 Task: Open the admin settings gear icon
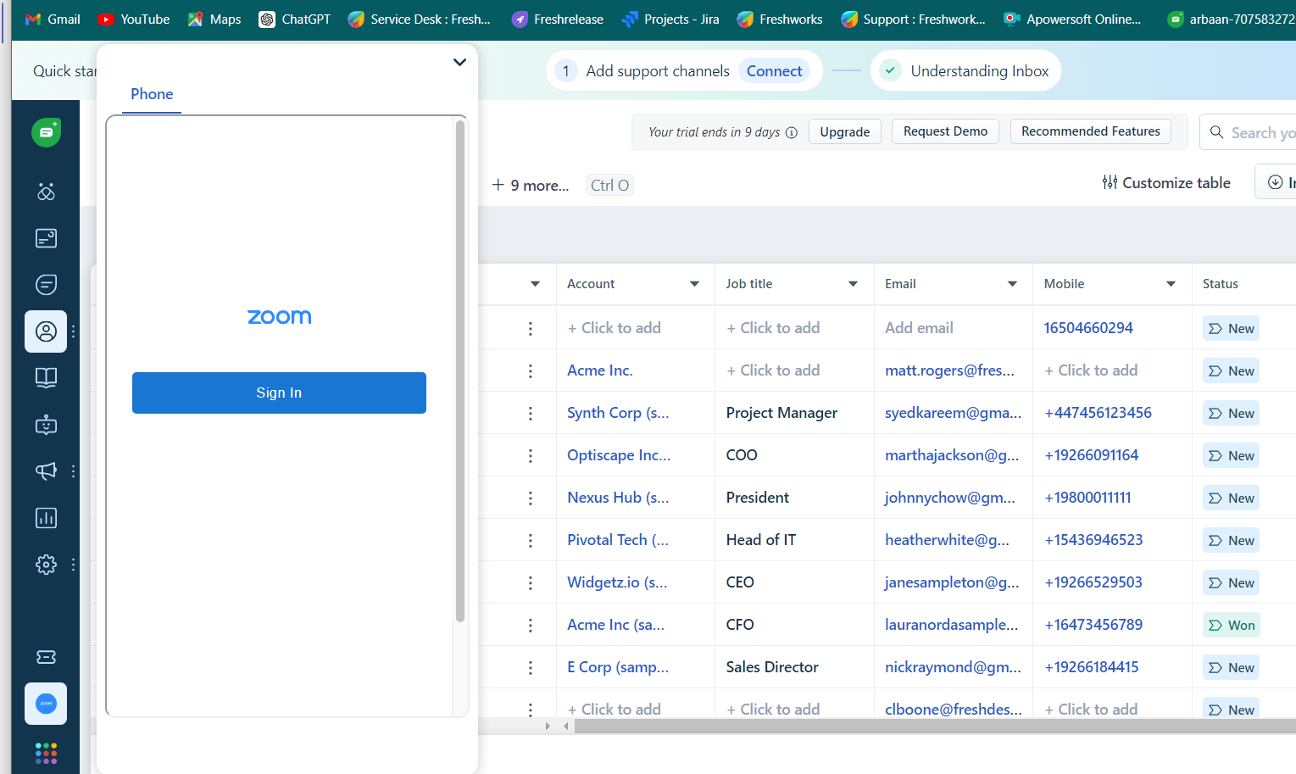tap(46, 565)
